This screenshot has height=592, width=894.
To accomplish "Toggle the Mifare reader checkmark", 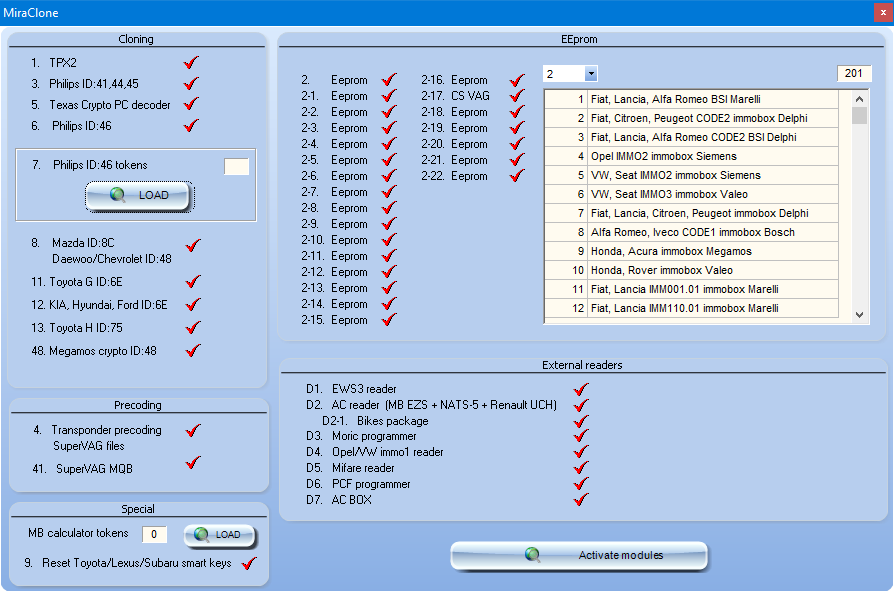I will point(581,468).
